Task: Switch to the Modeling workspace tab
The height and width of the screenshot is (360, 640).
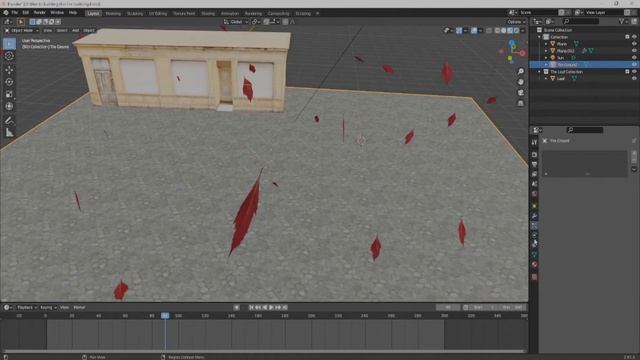Action: coord(113,13)
